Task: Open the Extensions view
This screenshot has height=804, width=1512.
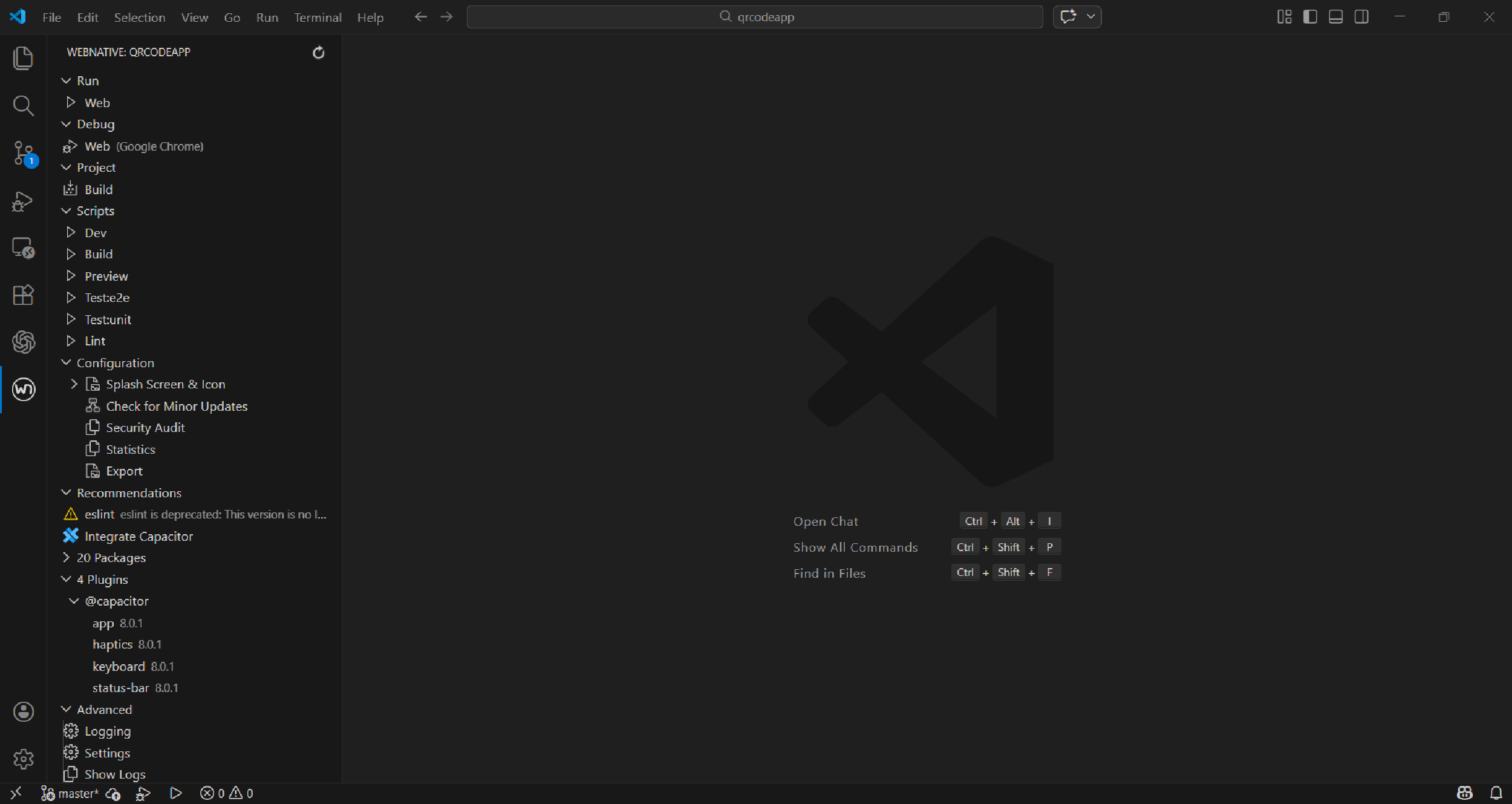Action: (23, 295)
